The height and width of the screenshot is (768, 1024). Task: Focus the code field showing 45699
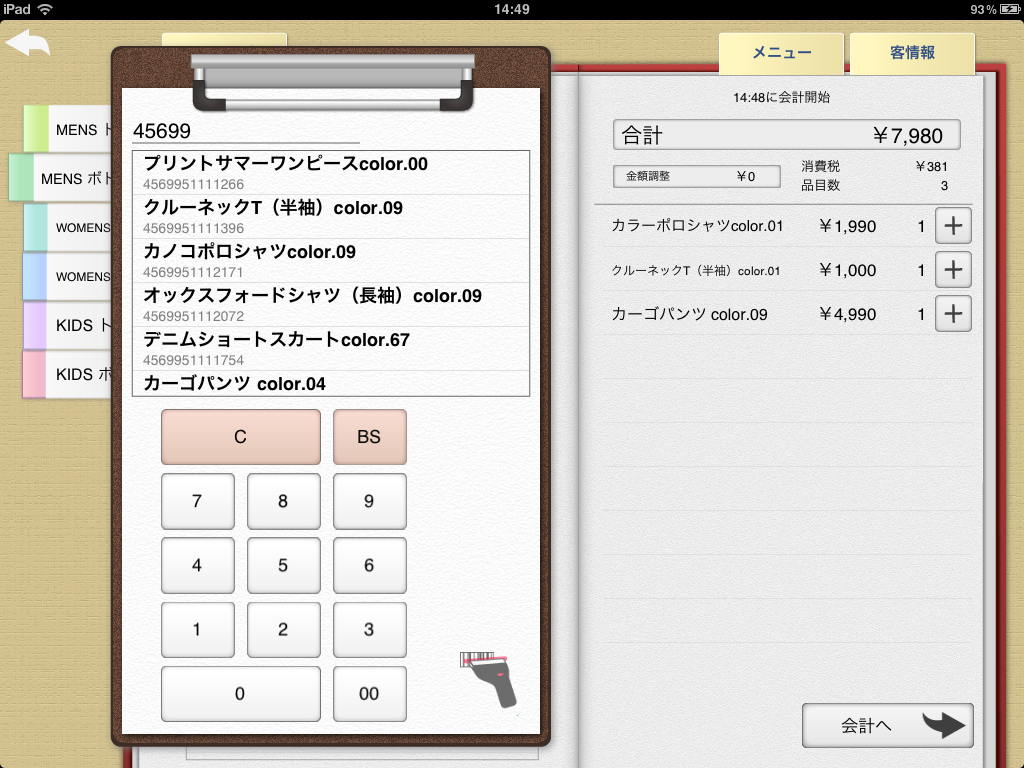pyautogui.click(x=246, y=131)
